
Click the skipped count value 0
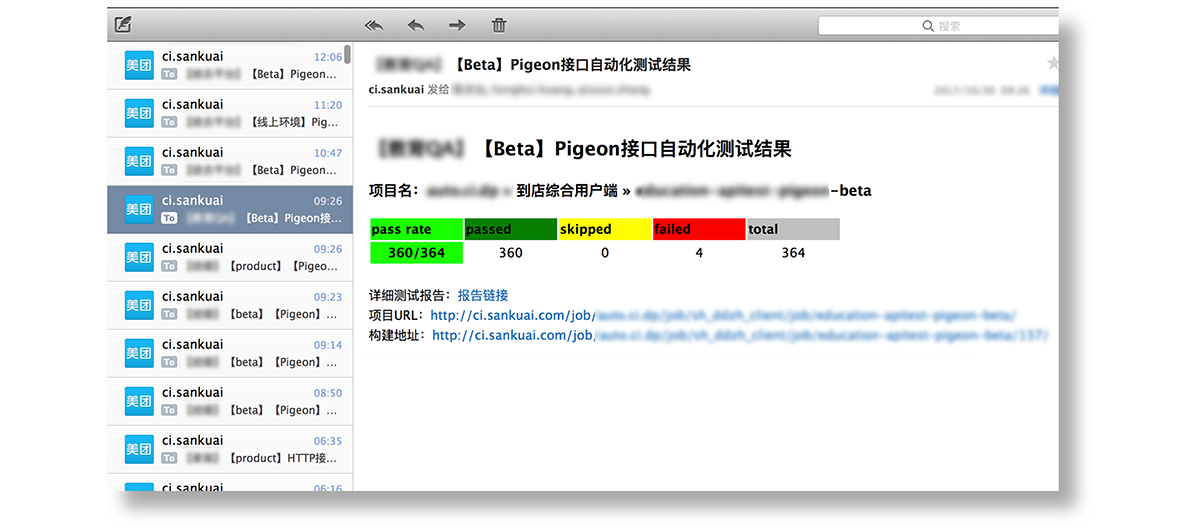point(605,253)
